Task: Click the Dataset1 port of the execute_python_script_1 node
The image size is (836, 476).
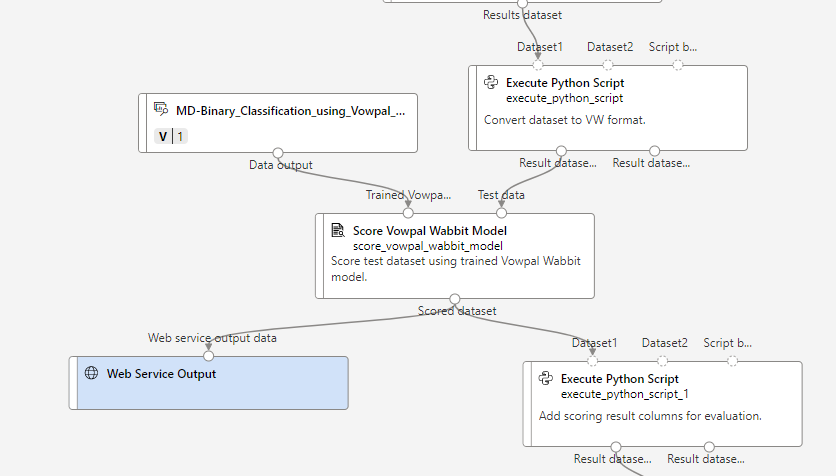Action: click(592, 361)
